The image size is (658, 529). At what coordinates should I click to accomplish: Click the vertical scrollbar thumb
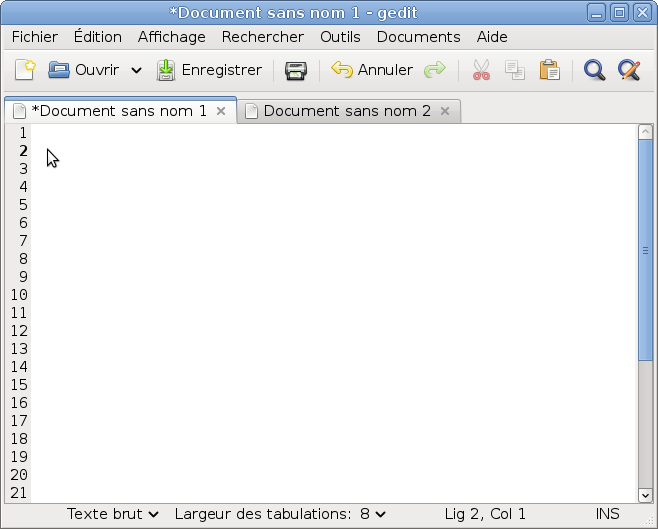coord(645,250)
